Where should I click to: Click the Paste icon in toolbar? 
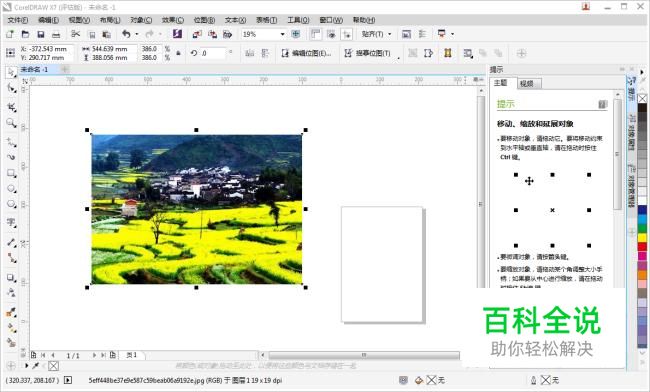(107, 34)
